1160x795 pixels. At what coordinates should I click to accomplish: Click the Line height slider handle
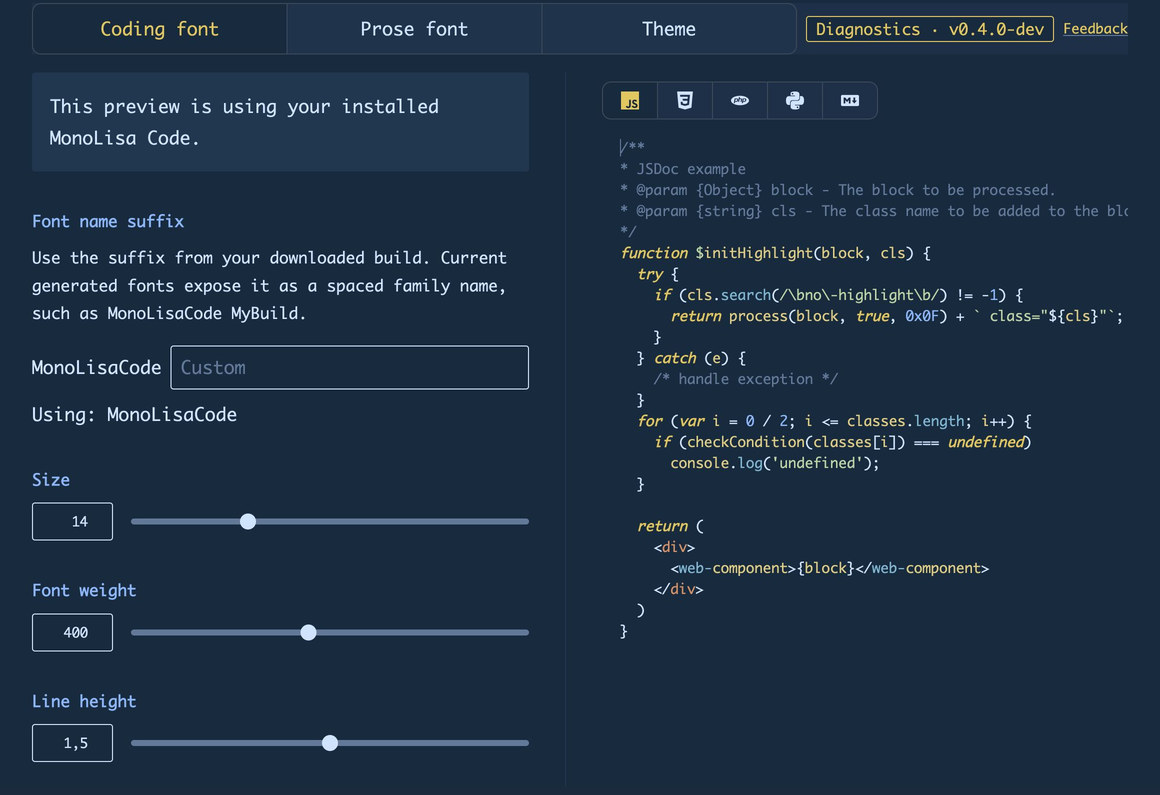pos(330,743)
